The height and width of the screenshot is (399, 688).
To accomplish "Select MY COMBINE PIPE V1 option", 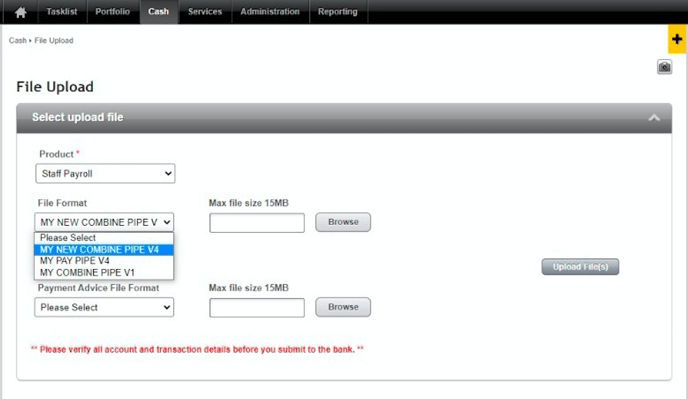I will (x=104, y=273).
